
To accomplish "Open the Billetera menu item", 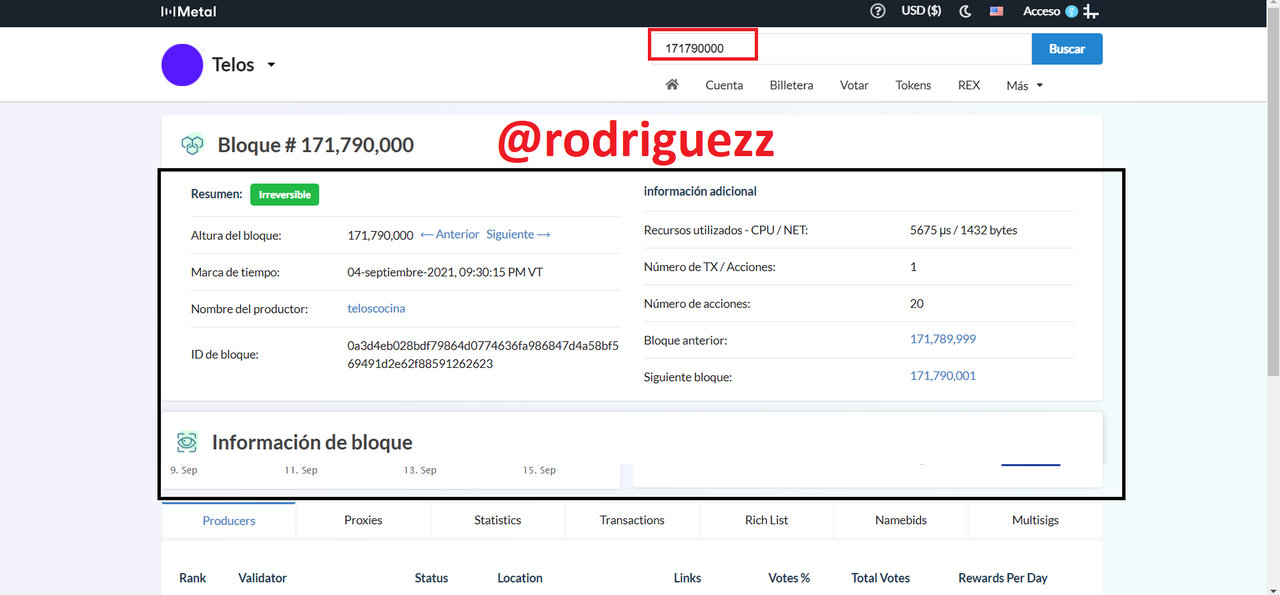I will pos(791,85).
